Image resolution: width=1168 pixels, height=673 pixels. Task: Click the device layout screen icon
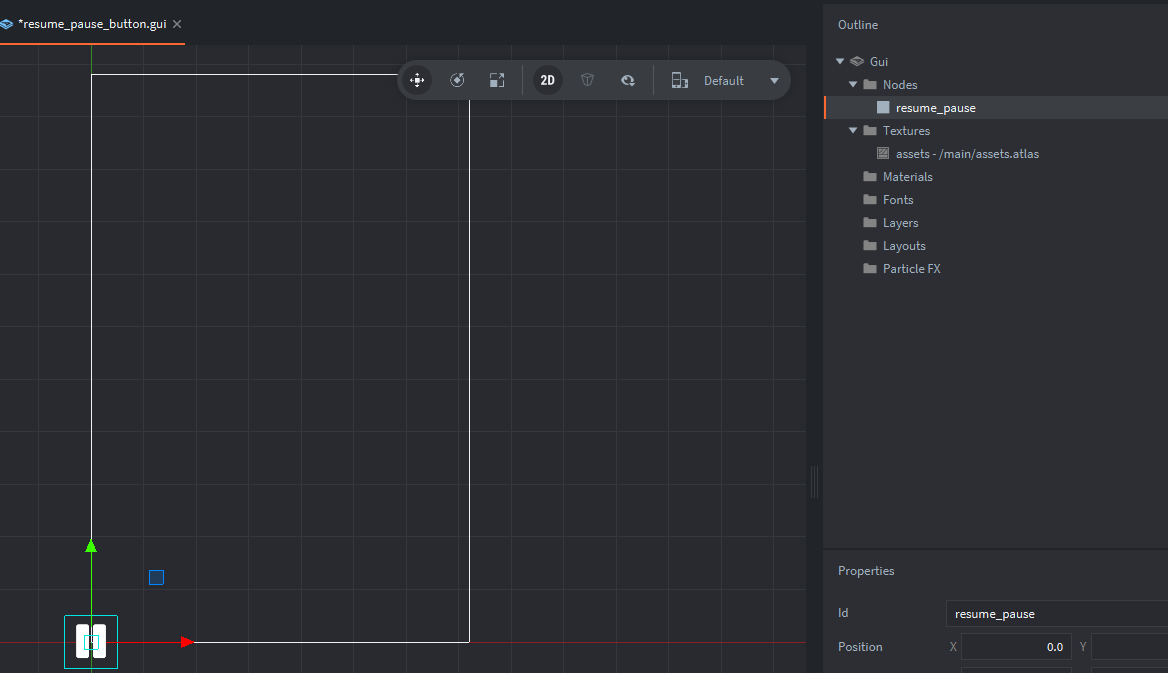tap(679, 81)
